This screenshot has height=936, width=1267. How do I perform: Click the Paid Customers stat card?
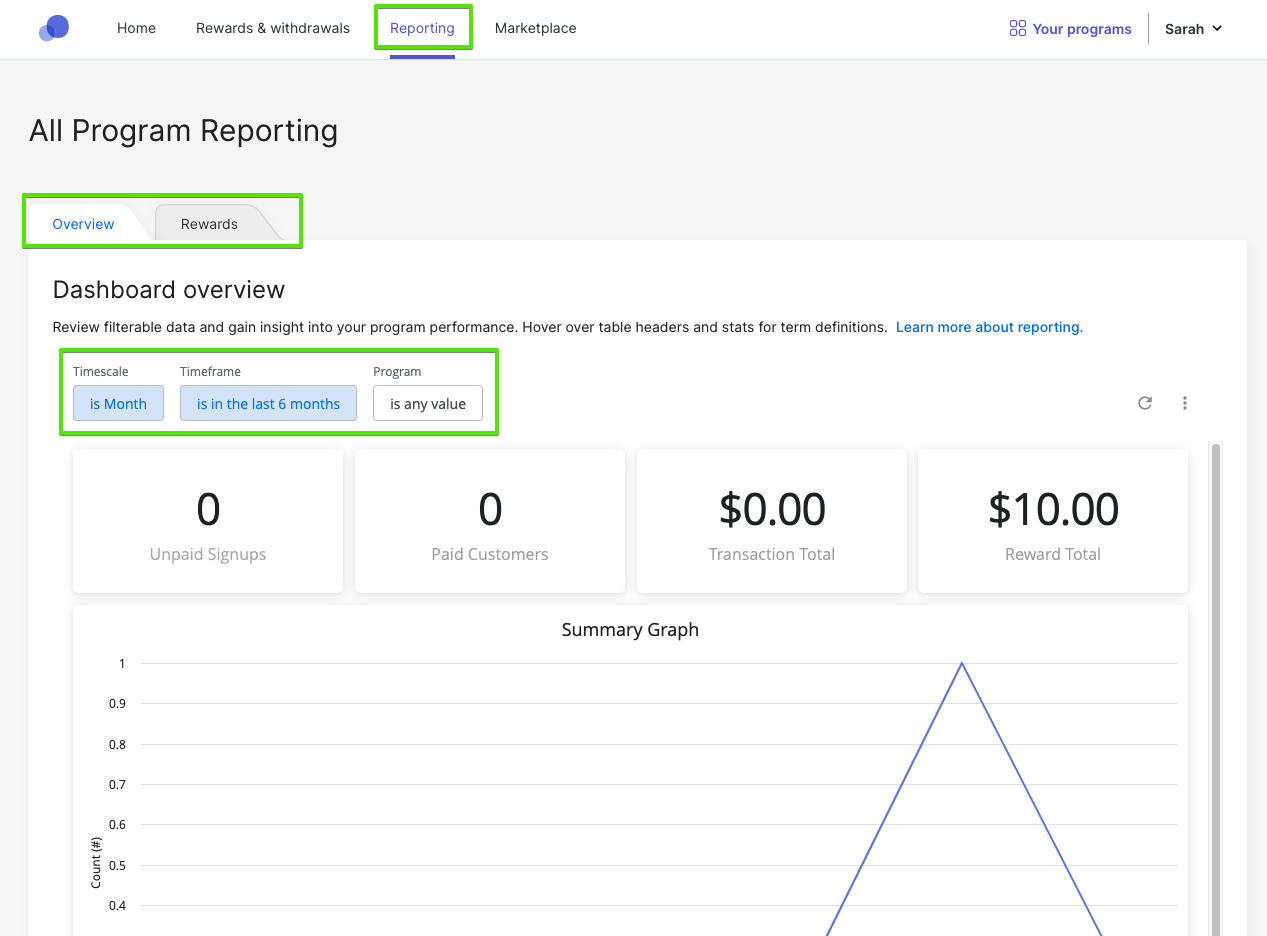490,521
